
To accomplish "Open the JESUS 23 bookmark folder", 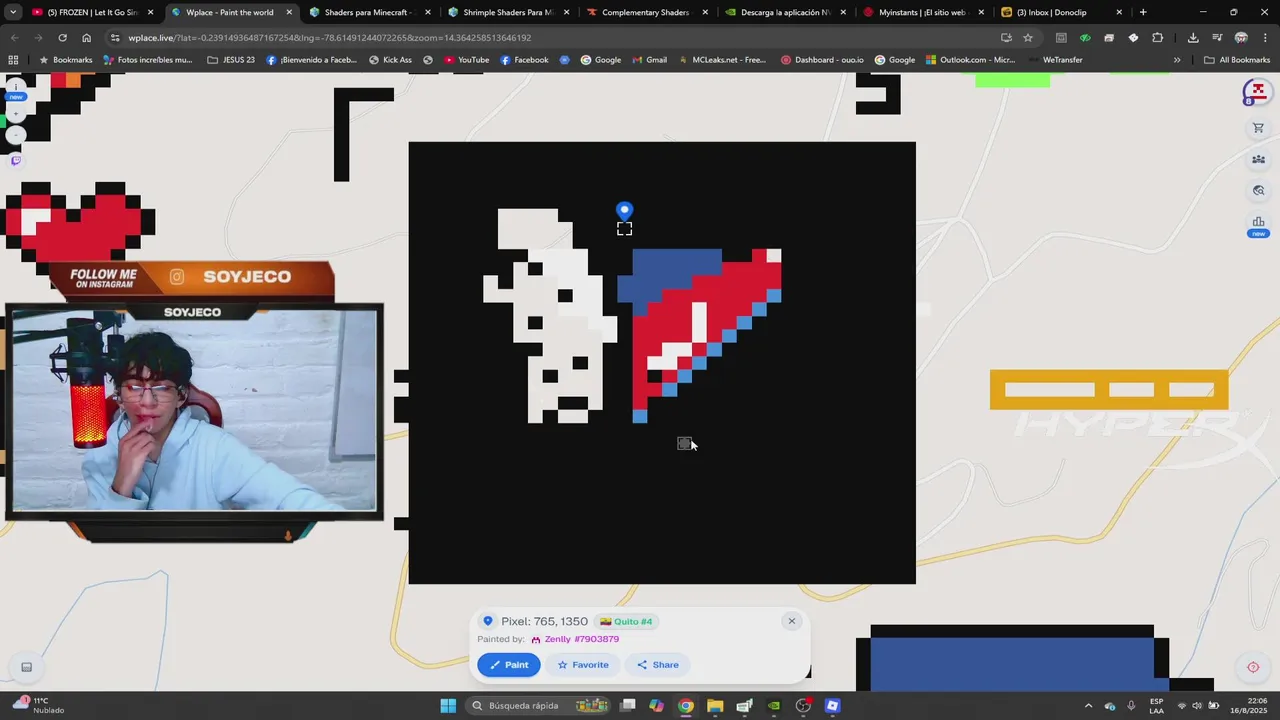I will [x=231, y=60].
